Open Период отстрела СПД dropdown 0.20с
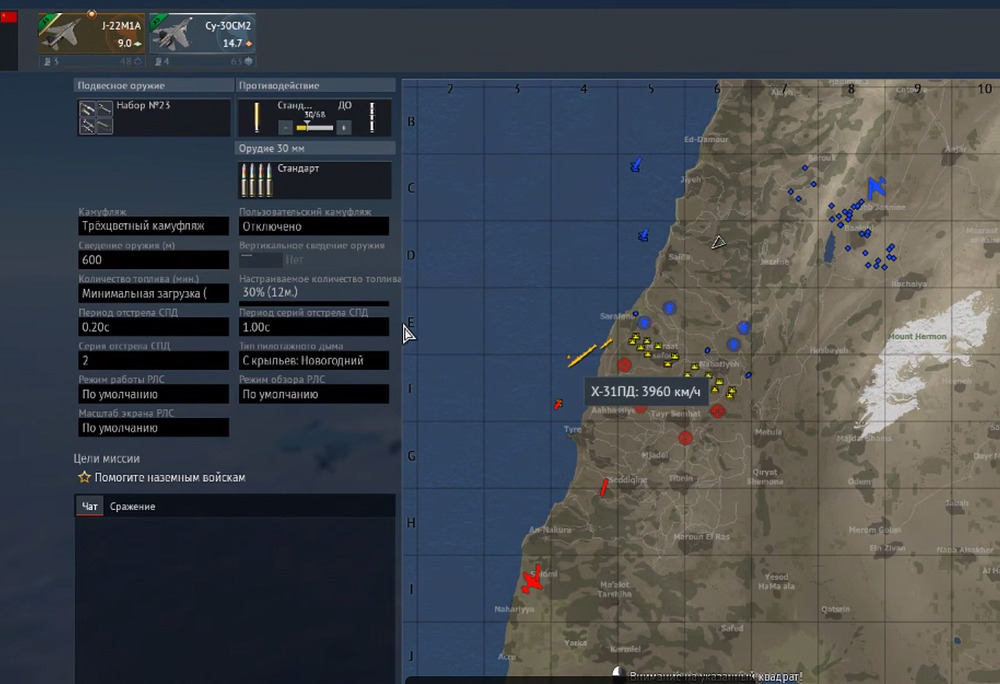Viewport: 1000px width, 684px height. [153, 327]
